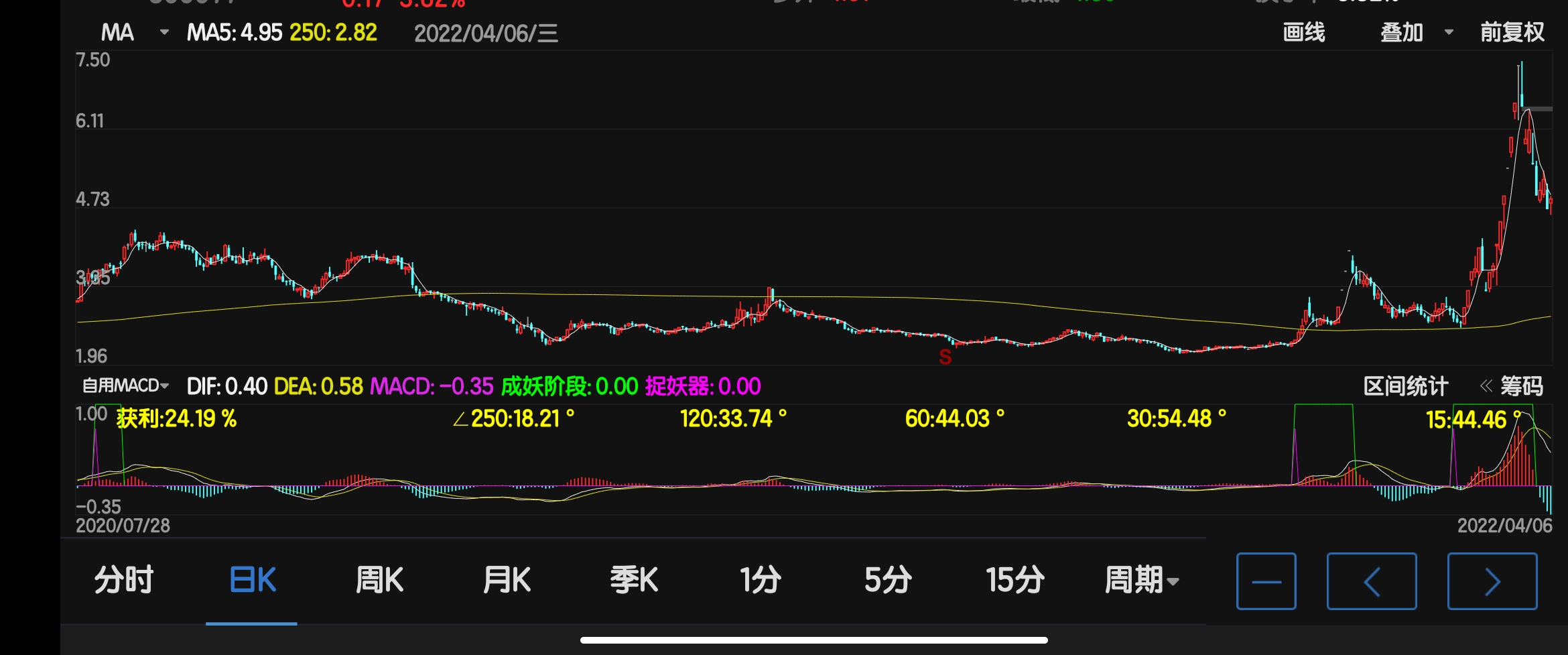The width and height of the screenshot is (1568, 655).
Task: Tap the DIF: 0.40 reading
Action: (226, 386)
